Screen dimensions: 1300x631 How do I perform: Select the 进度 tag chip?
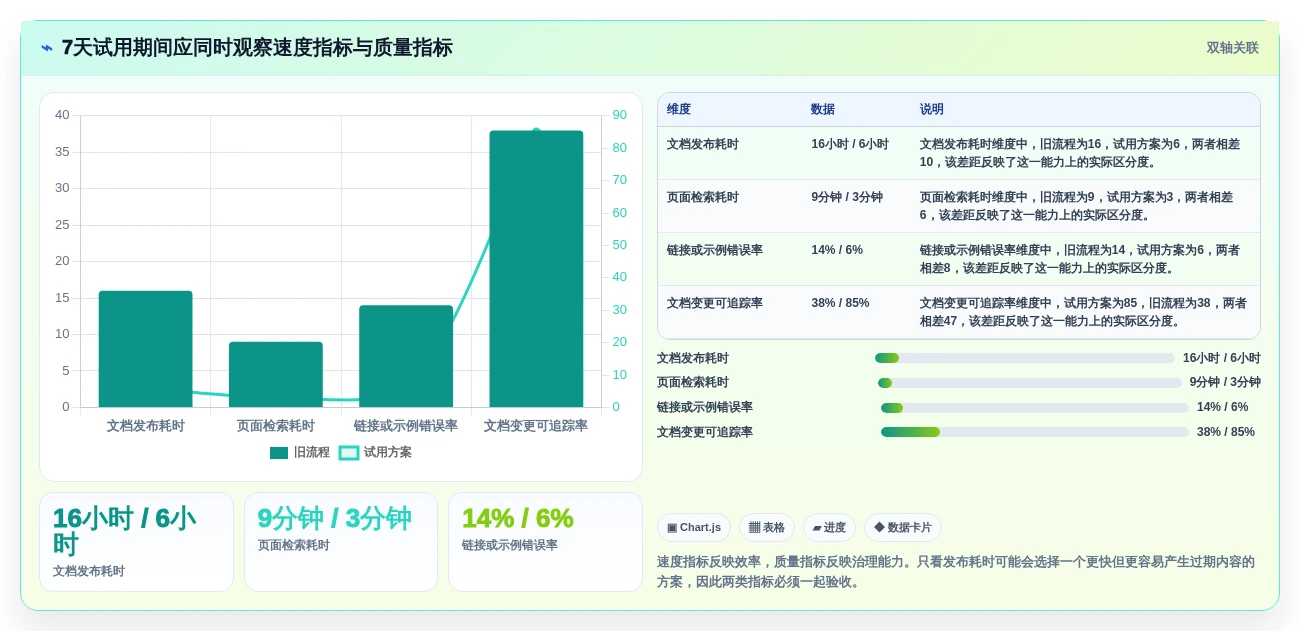pyautogui.click(x=829, y=527)
